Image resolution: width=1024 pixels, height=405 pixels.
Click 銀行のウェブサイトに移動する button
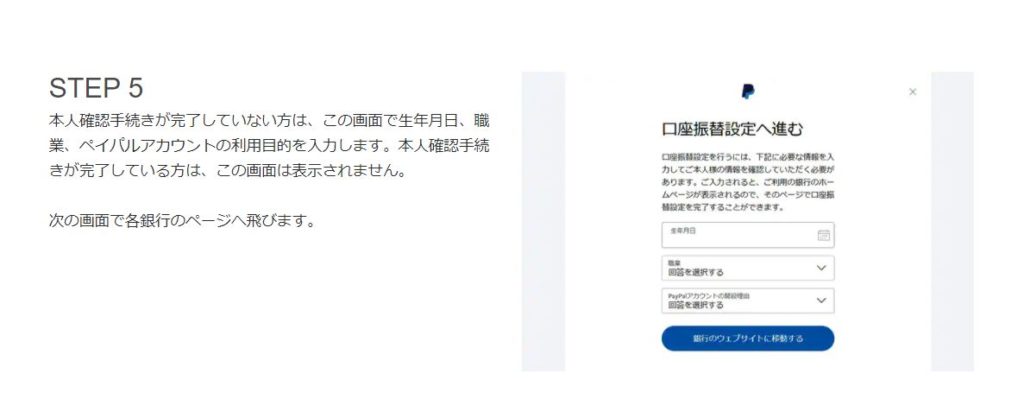click(748, 338)
